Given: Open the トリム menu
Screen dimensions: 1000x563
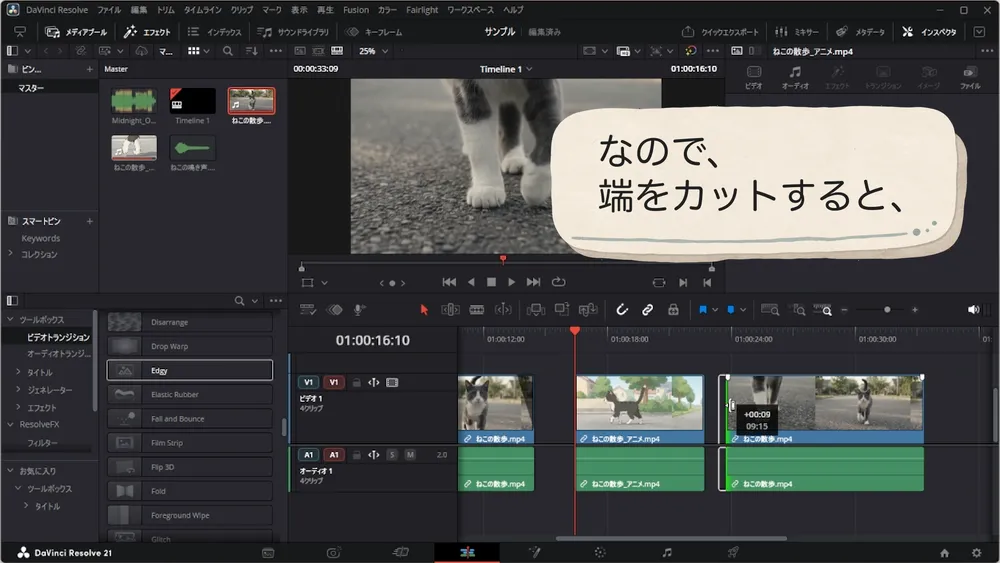Looking at the screenshot, I should (165, 10).
